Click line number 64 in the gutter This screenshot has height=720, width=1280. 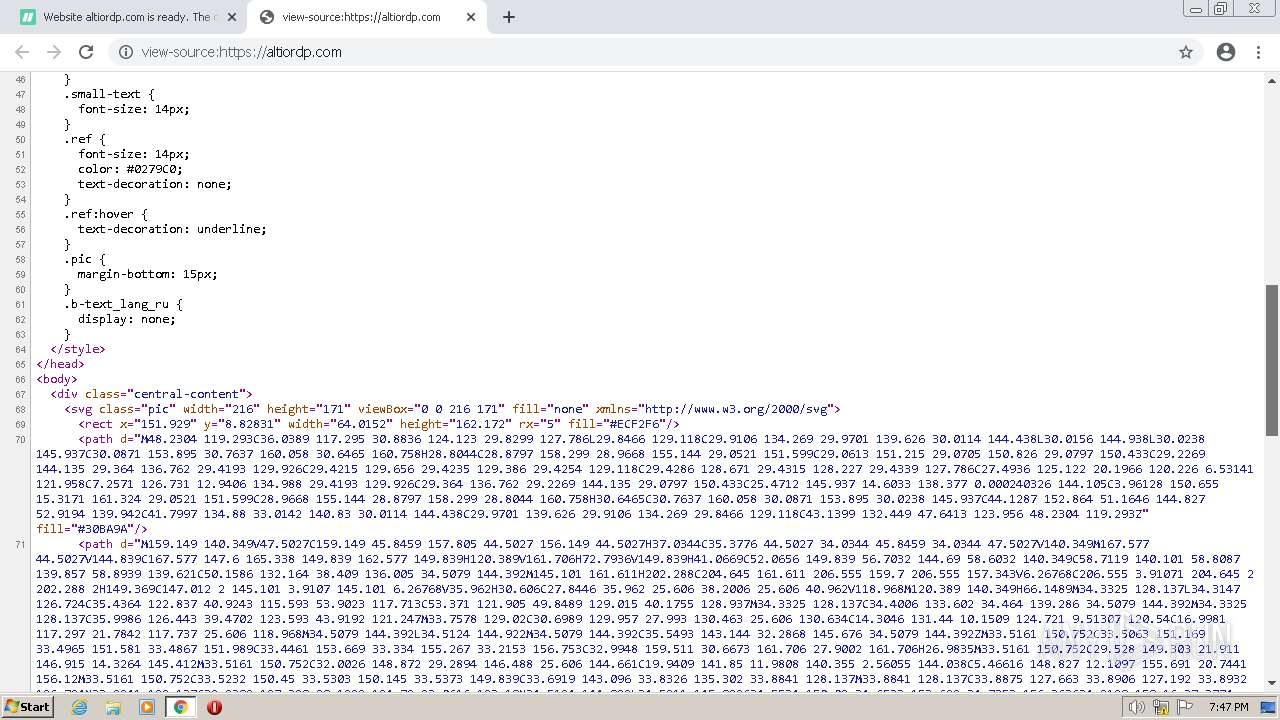click(21, 349)
